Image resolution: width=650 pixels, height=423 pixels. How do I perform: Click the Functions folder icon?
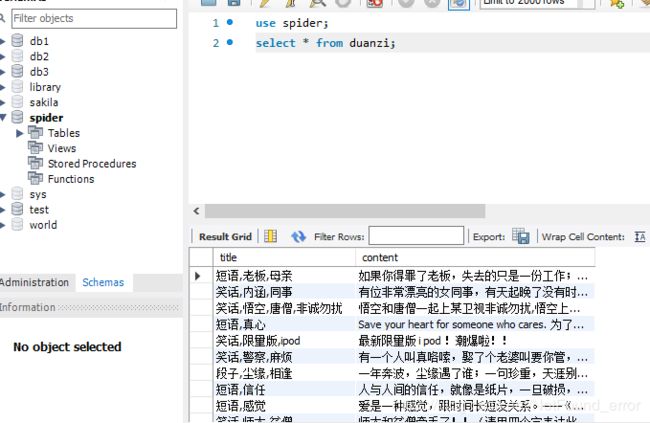35,179
